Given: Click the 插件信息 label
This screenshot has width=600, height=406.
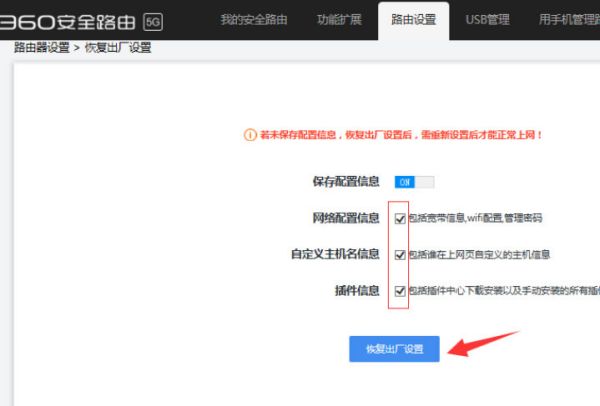Looking at the screenshot, I should [x=357, y=291].
